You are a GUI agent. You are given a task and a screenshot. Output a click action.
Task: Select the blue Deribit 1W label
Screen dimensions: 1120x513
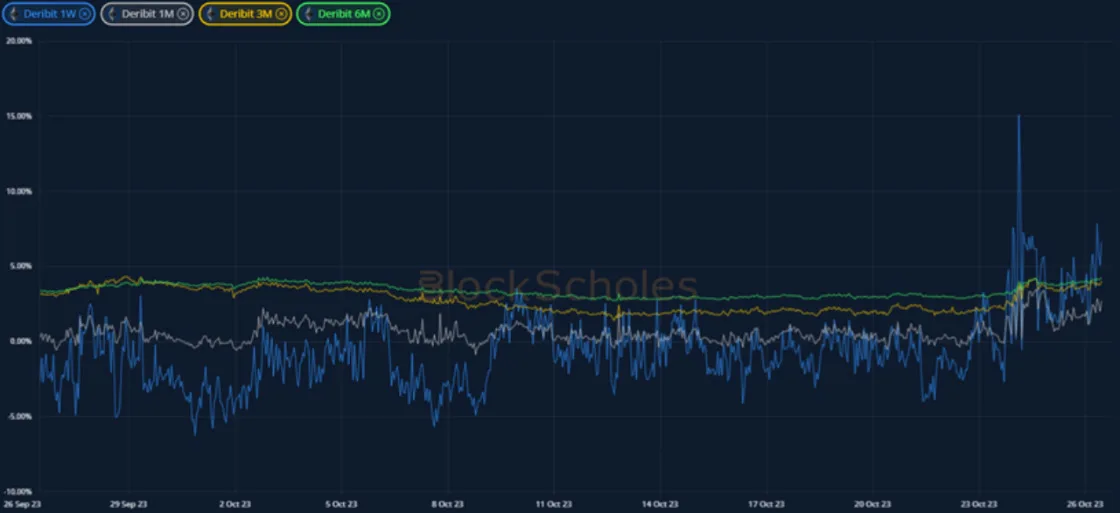(50, 14)
